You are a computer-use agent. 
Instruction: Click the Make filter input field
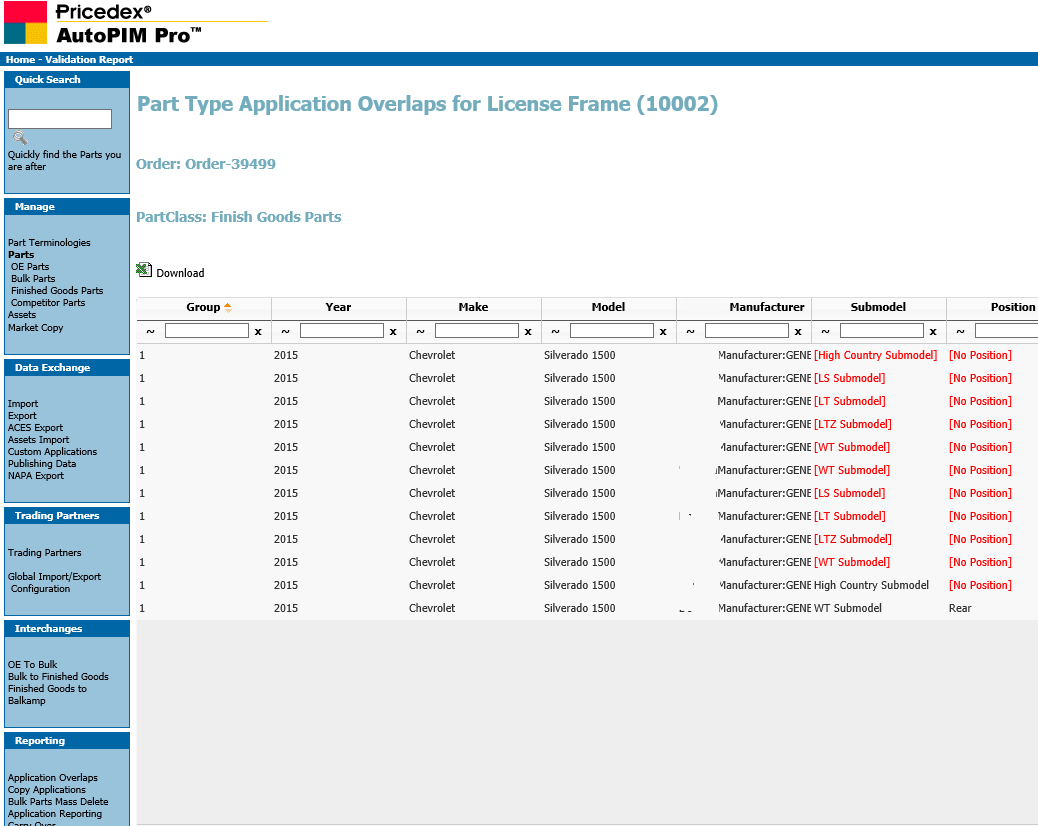[477, 331]
